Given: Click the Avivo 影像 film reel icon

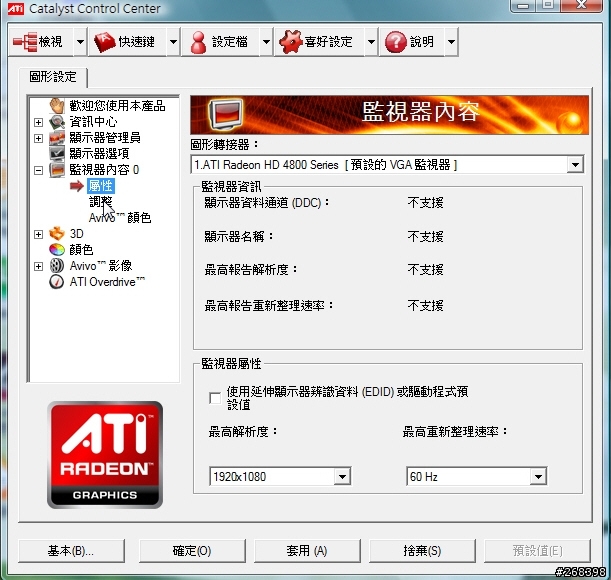Looking at the screenshot, I should click(57, 265).
